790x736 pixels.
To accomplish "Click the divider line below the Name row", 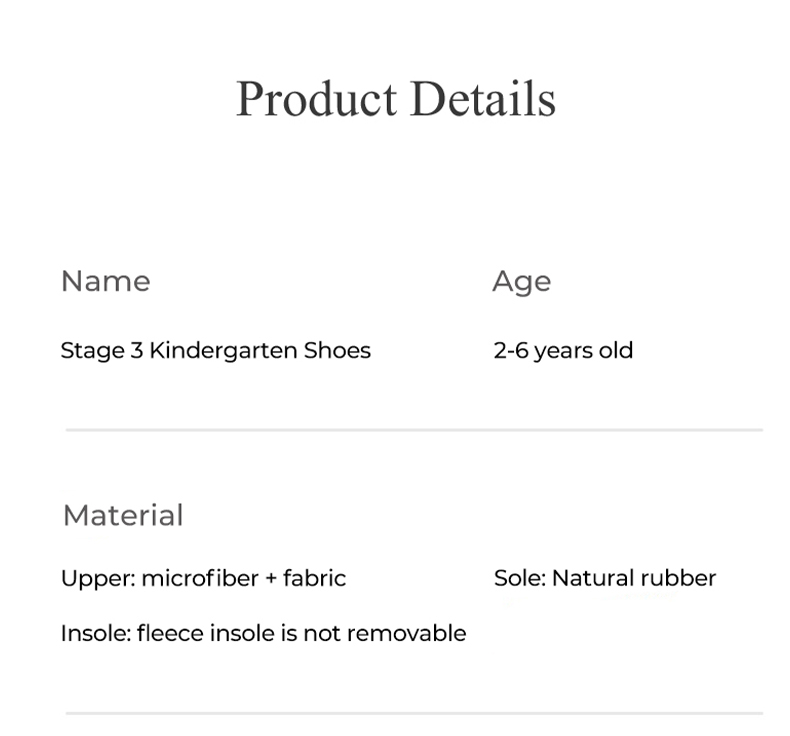I will tap(414, 430).
